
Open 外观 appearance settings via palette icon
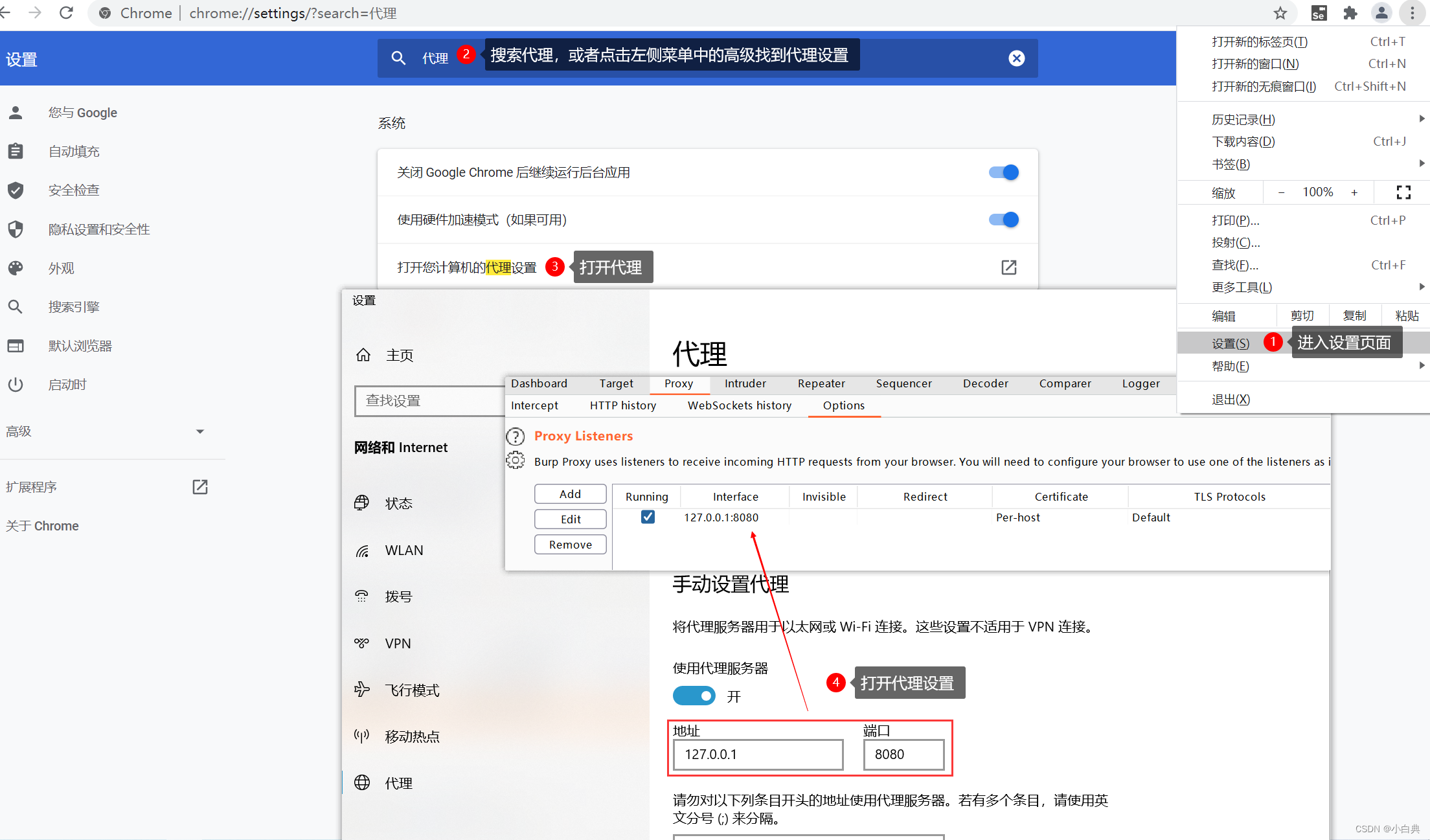click(16, 267)
